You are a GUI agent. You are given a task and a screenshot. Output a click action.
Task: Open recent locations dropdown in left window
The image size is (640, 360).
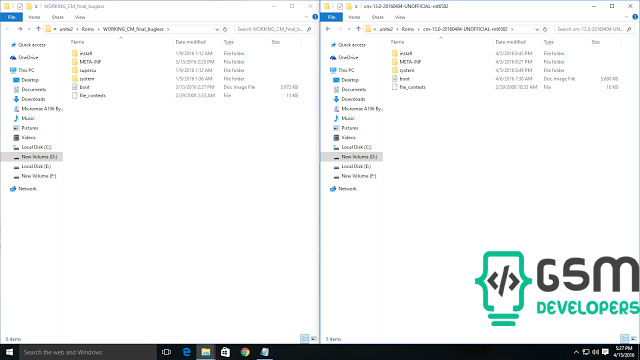point(29,29)
